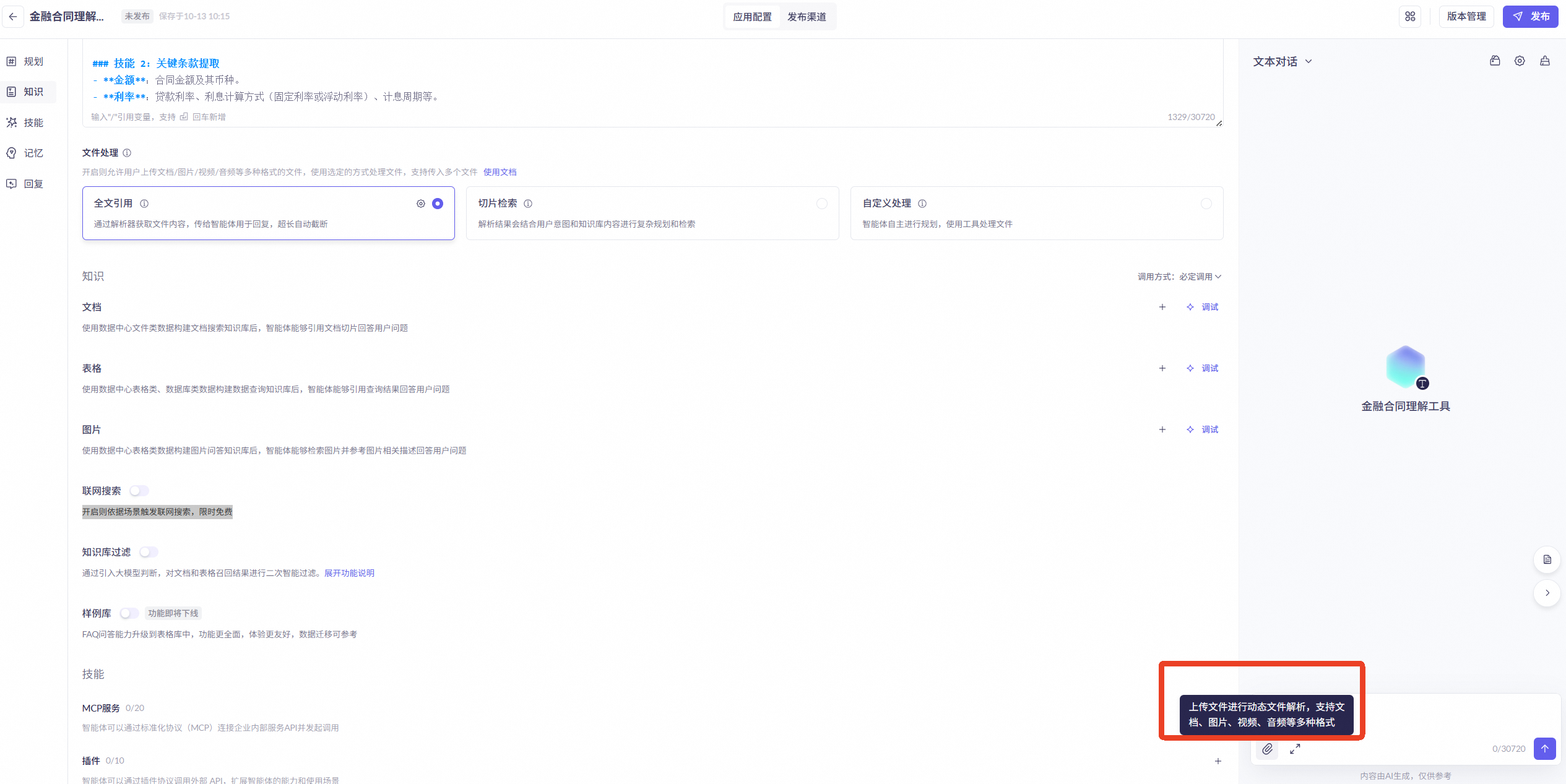Open the 全文引用 settings gear icon
1566x784 pixels.
click(421, 204)
